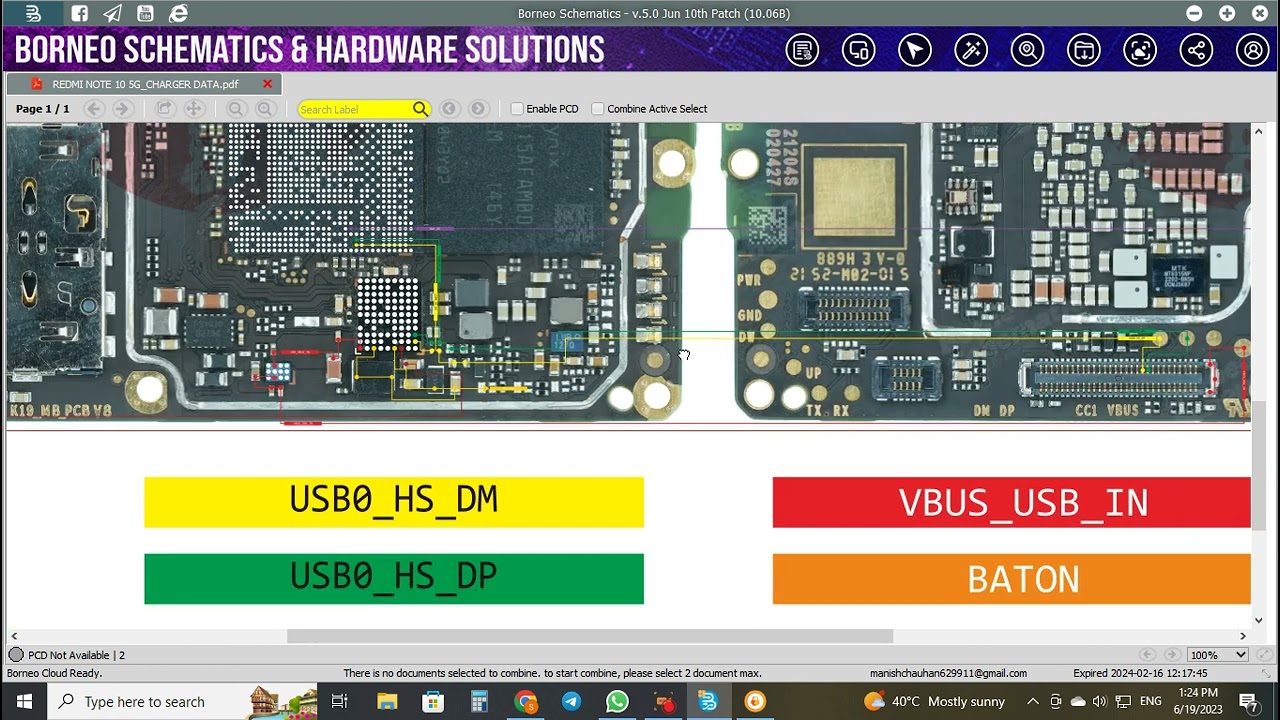The image size is (1280, 720).
Task: Click the horizontal scrollbar thumb
Action: coord(590,636)
